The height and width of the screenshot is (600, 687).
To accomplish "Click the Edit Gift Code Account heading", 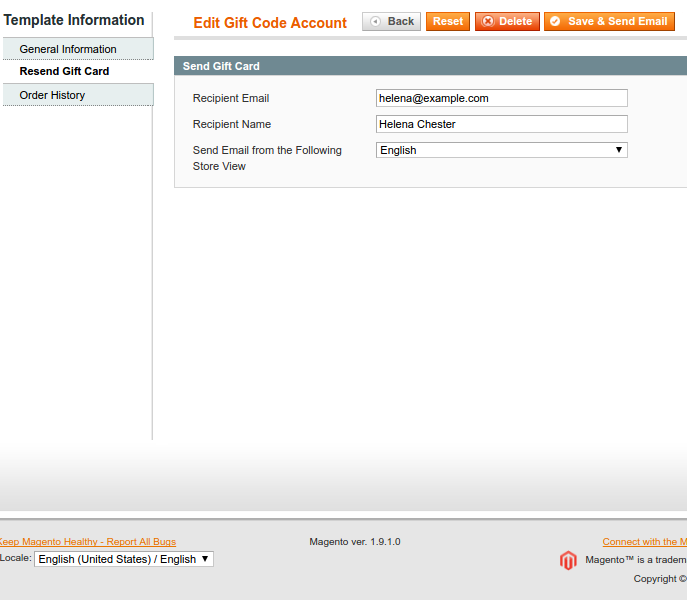I will (x=270, y=23).
